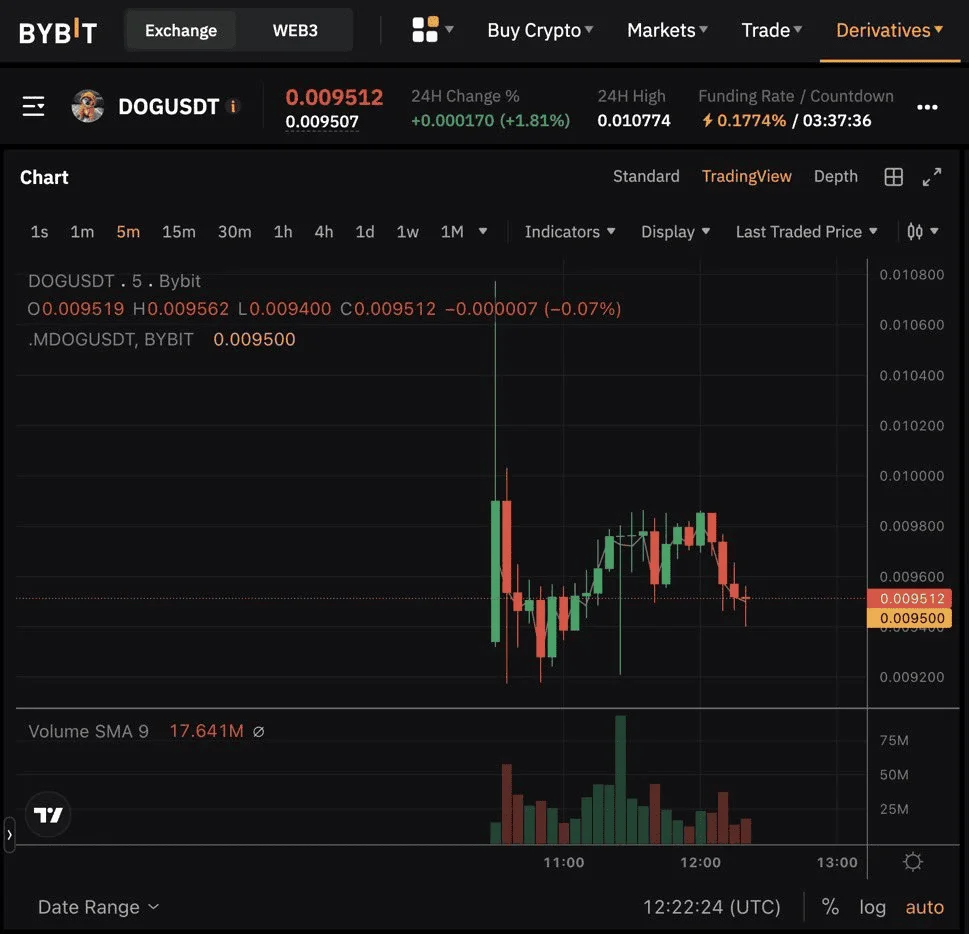Viewport: 969px width, 934px height.
Task: Open Last Traded Price dropdown
Action: [x=806, y=232]
